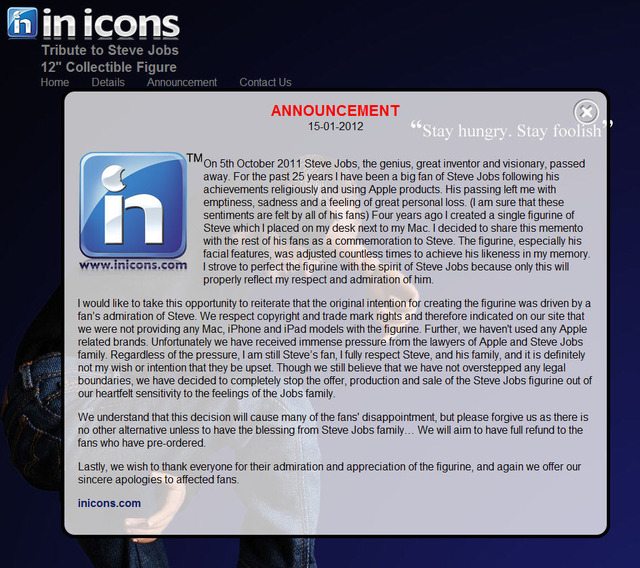640x568 pixels.
Task: Click the small inicons logo icon in header
Action: pyautogui.click(x=22, y=23)
